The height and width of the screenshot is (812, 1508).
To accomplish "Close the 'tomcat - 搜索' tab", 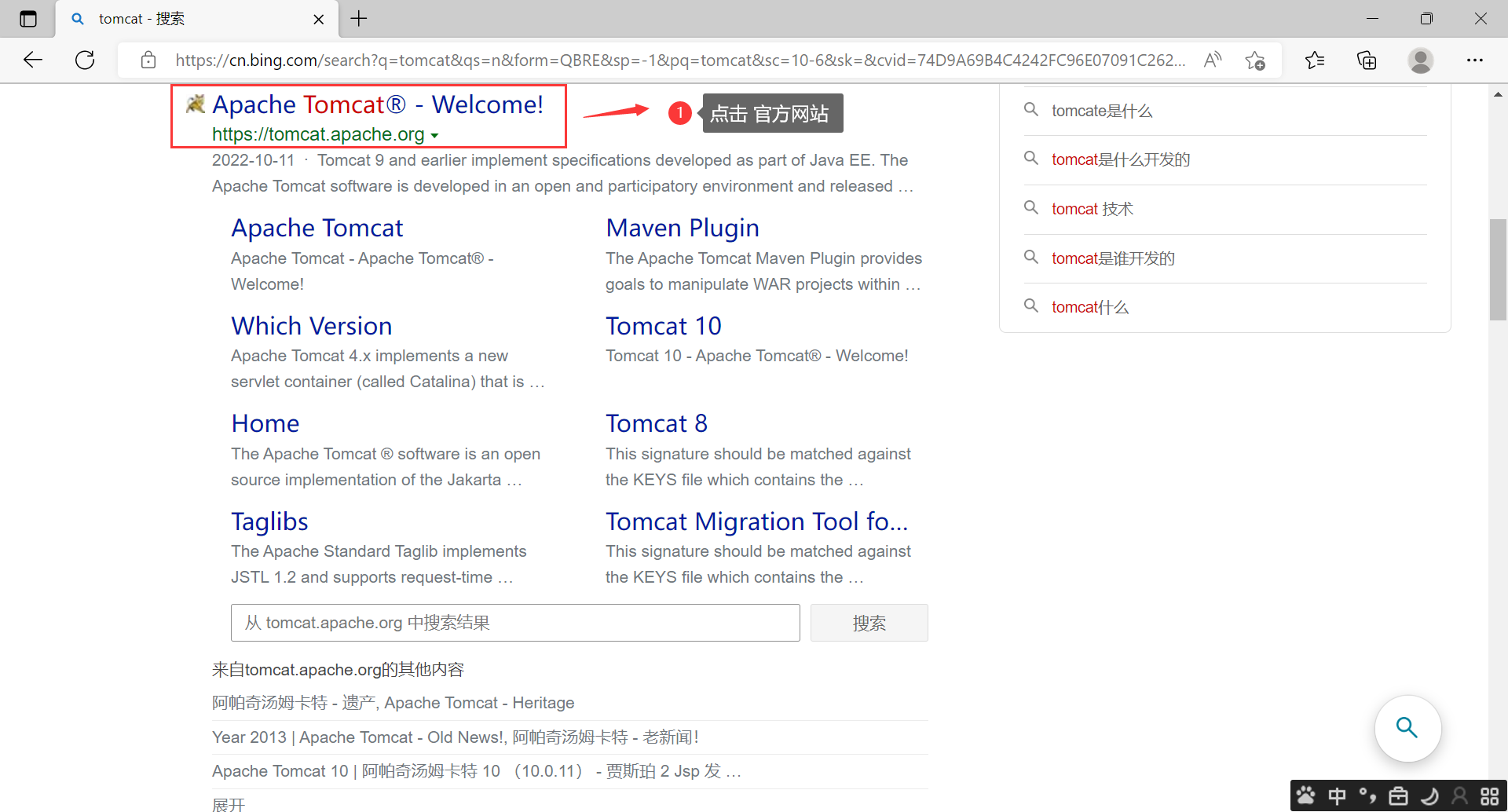I will 319,20.
